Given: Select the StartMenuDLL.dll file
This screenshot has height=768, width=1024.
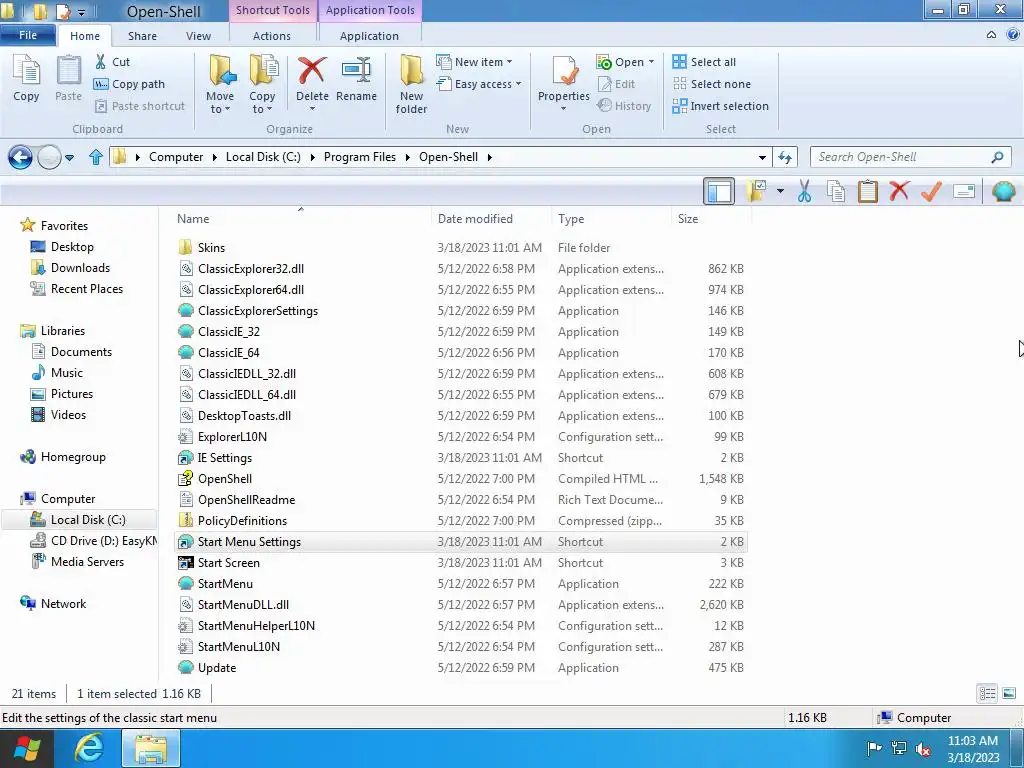Looking at the screenshot, I should [460, 605].
